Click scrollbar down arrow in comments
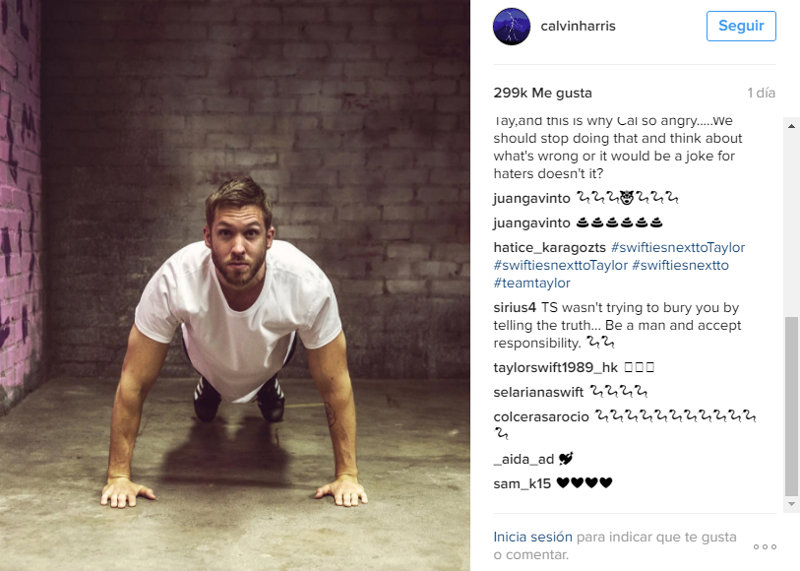The width and height of the screenshot is (800, 571). pyautogui.click(x=791, y=504)
